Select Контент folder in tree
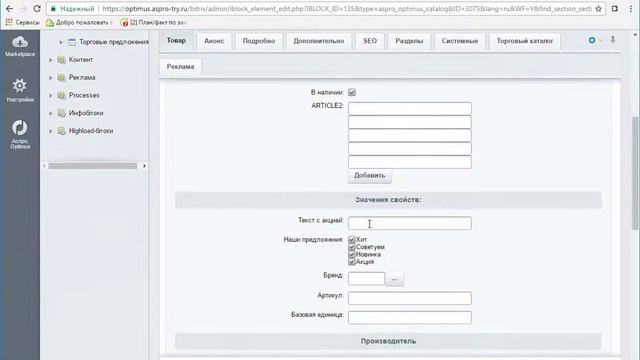Viewport: 640px width, 360px height. pos(81,60)
